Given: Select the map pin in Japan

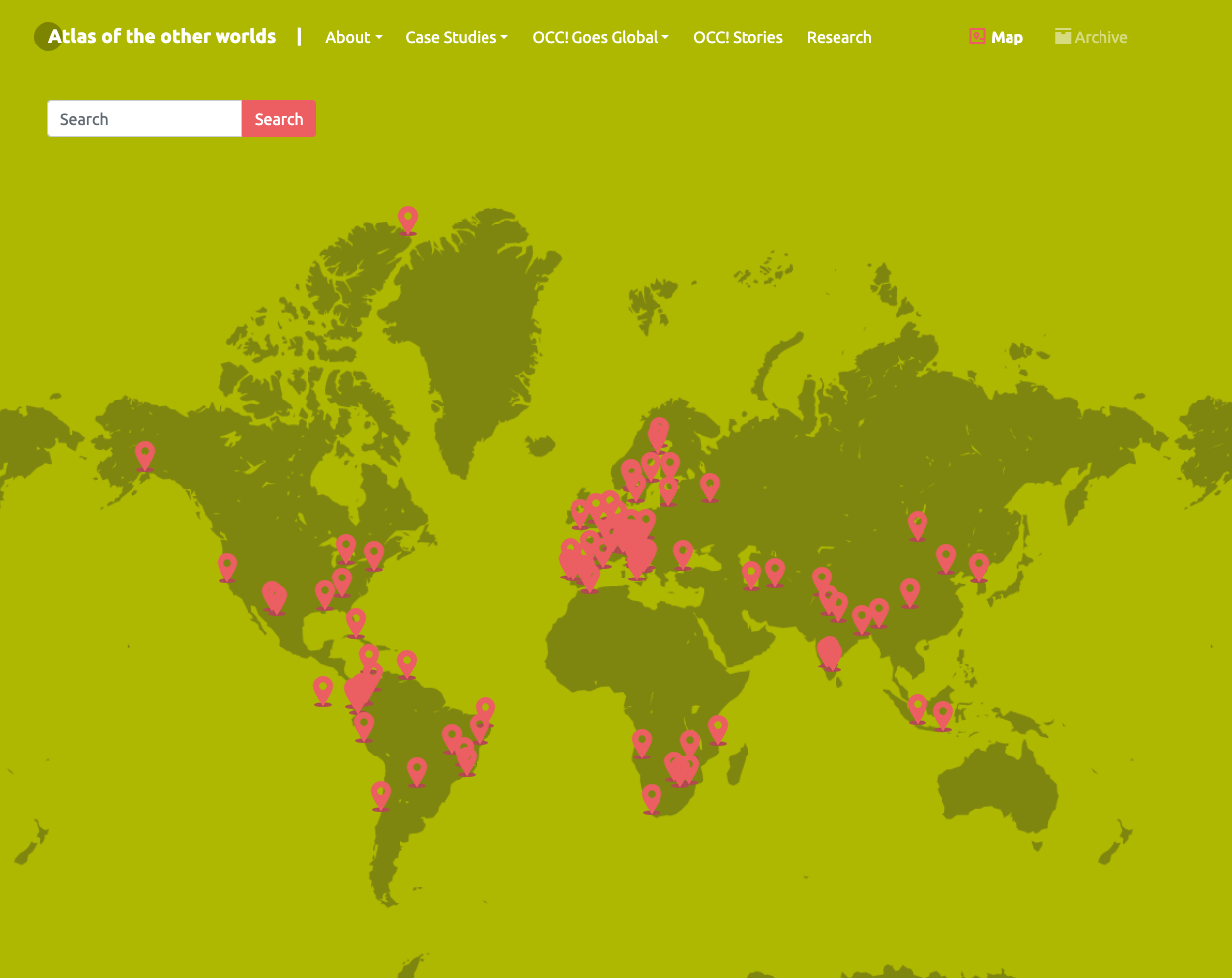Looking at the screenshot, I should [x=979, y=566].
